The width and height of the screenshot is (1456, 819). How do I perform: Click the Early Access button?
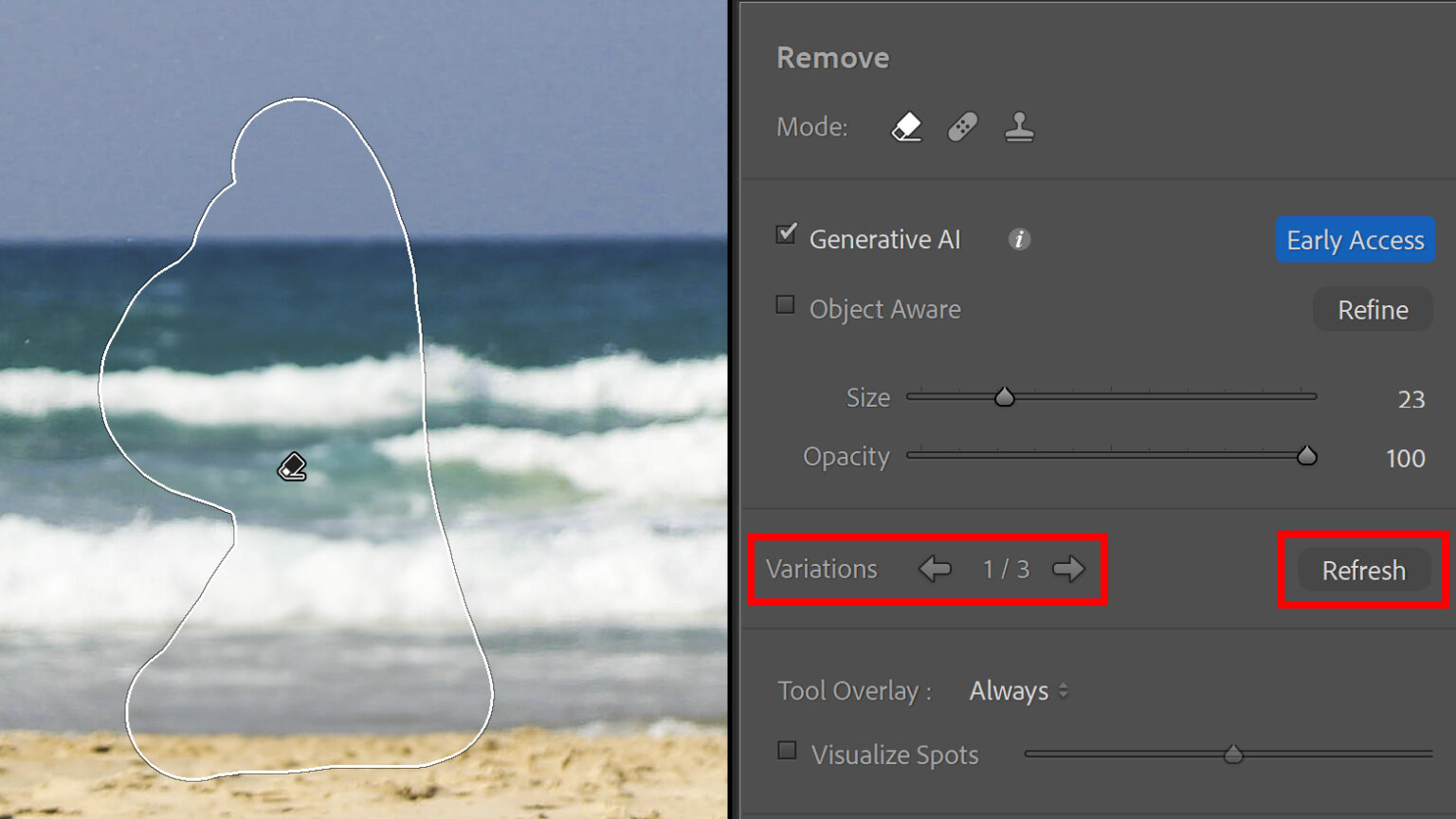pos(1355,240)
